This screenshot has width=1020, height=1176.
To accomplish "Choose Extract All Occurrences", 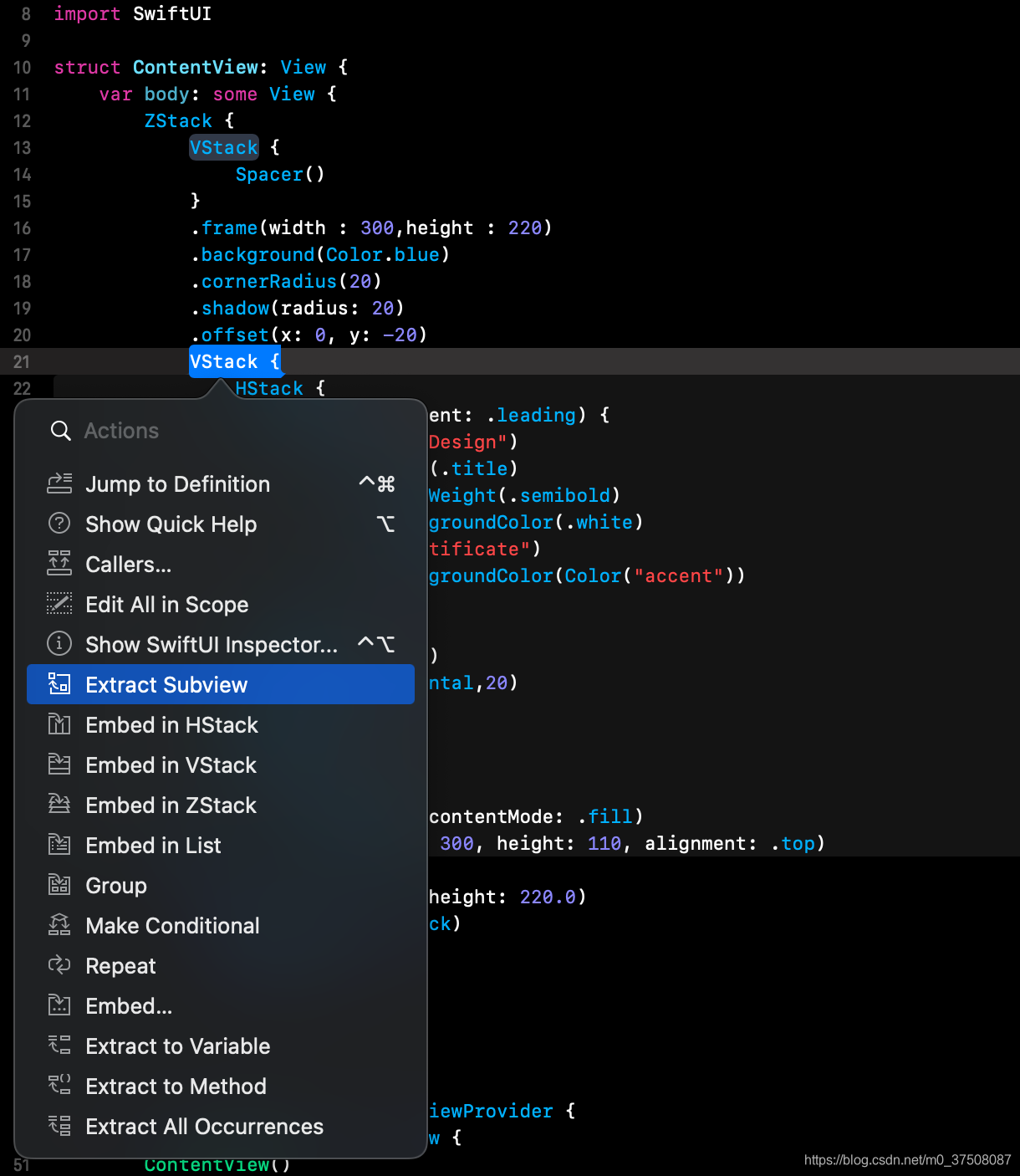I will pyautogui.click(x=221, y=1126).
